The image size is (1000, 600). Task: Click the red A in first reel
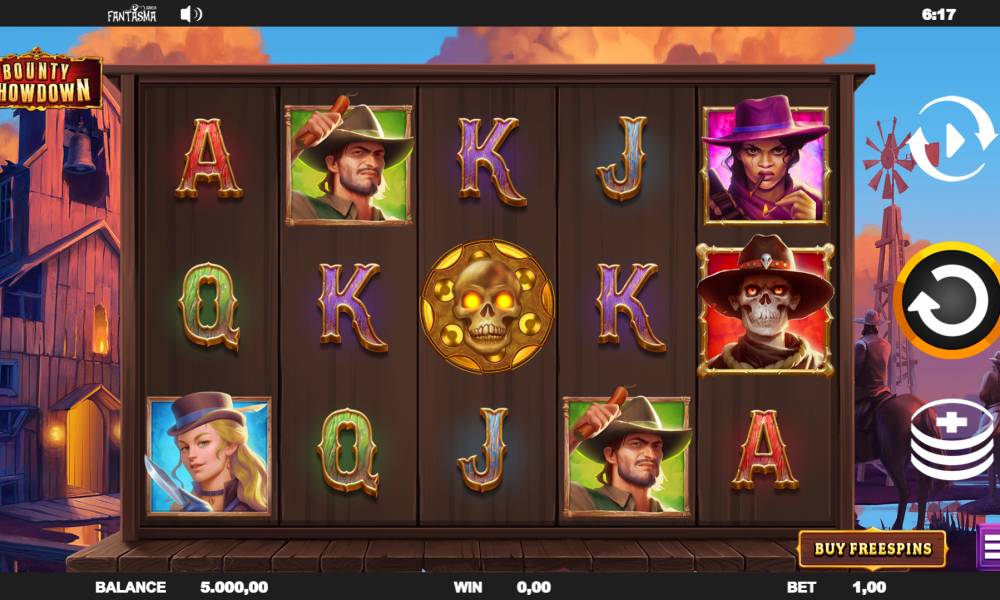[209, 158]
